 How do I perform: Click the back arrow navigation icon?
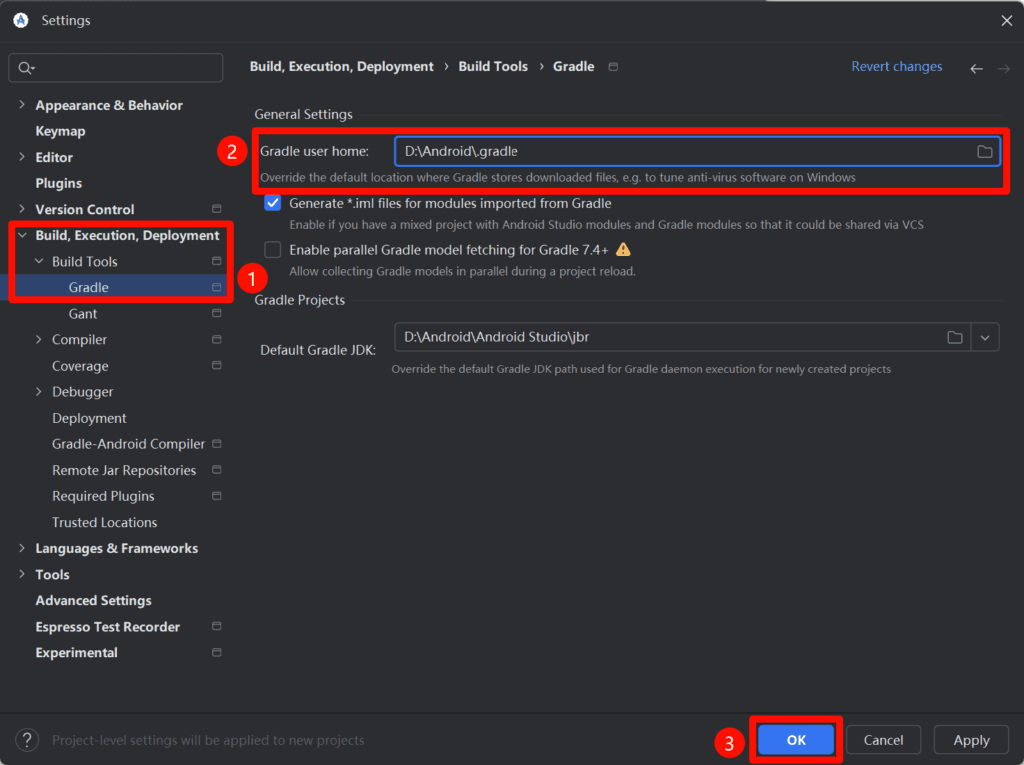click(x=976, y=68)
